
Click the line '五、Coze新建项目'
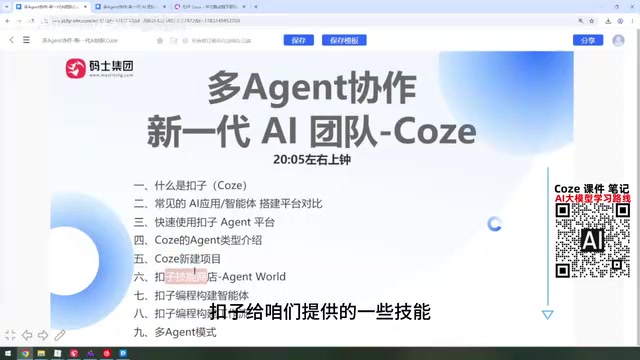click(177, 259)
